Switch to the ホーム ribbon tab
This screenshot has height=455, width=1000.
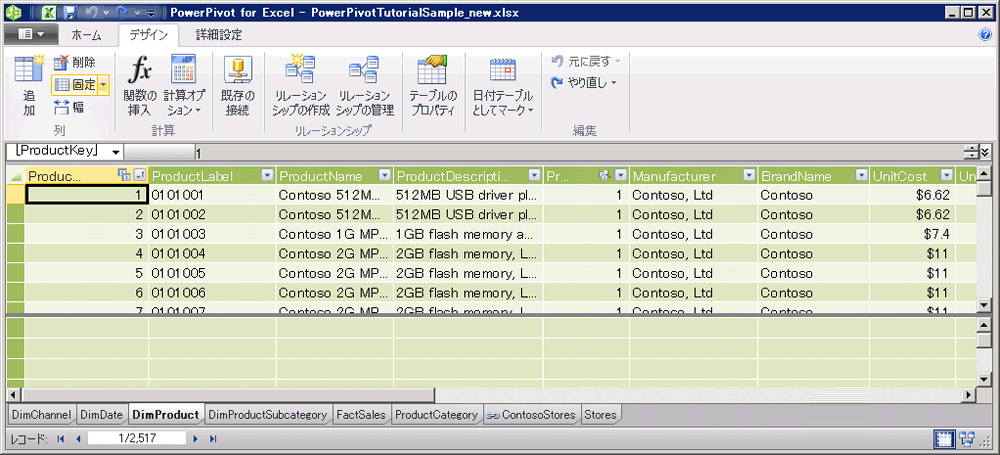click(x=86, y=34)
